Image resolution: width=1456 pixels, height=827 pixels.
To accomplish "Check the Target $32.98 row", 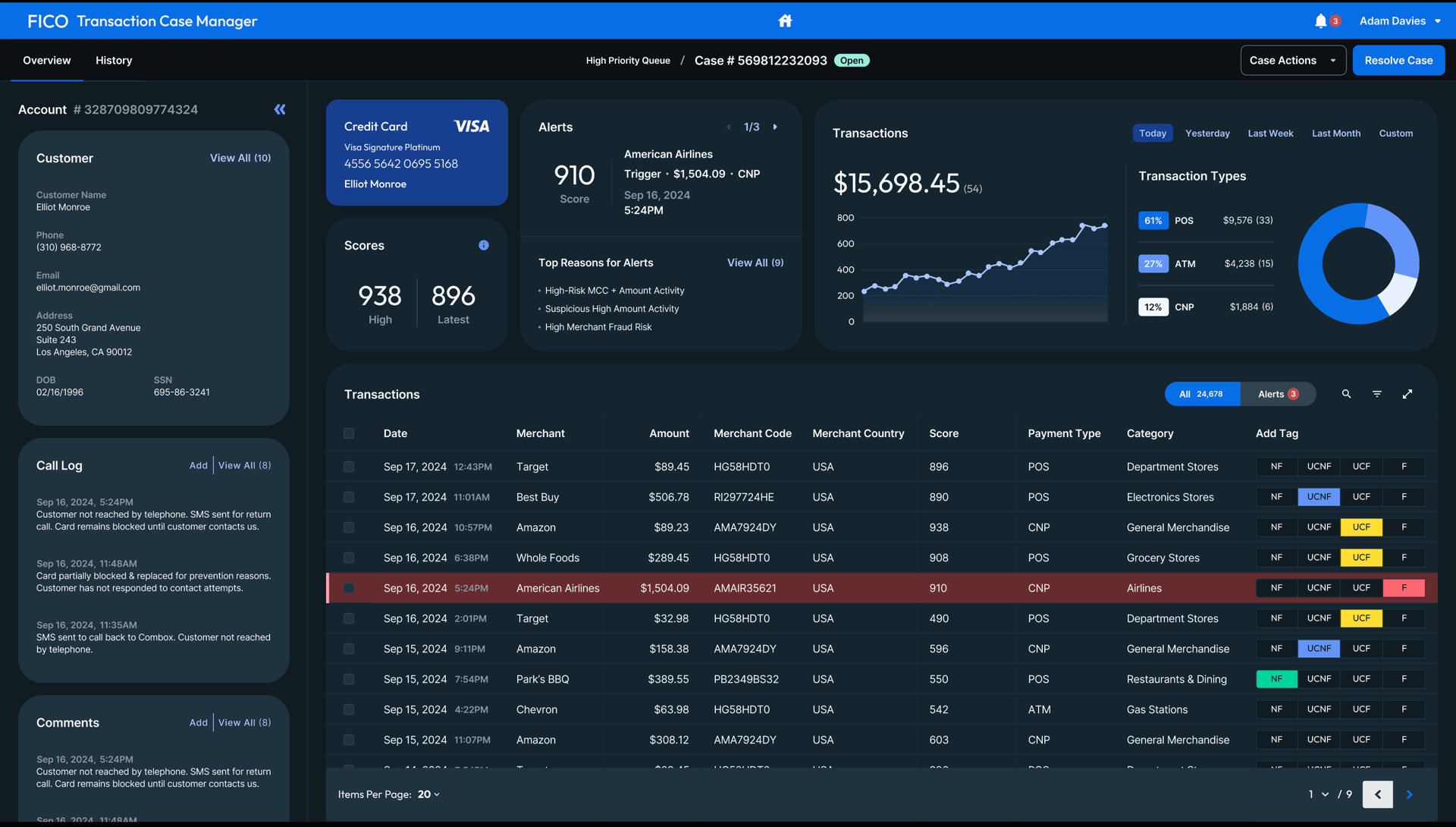I will click(x=349, y=618).
